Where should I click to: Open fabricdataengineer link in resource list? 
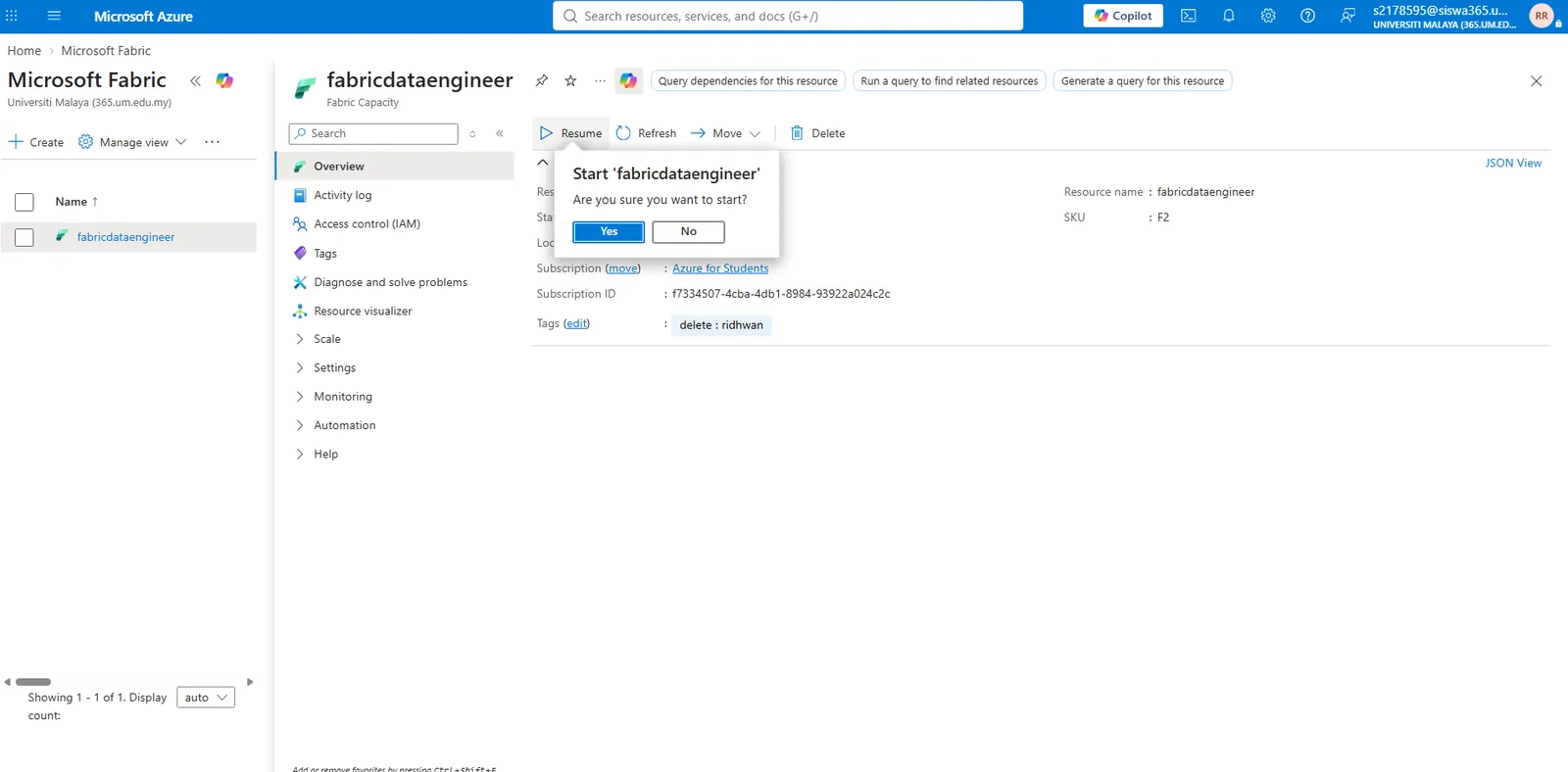pyautogui.click(x=125, y=237)
